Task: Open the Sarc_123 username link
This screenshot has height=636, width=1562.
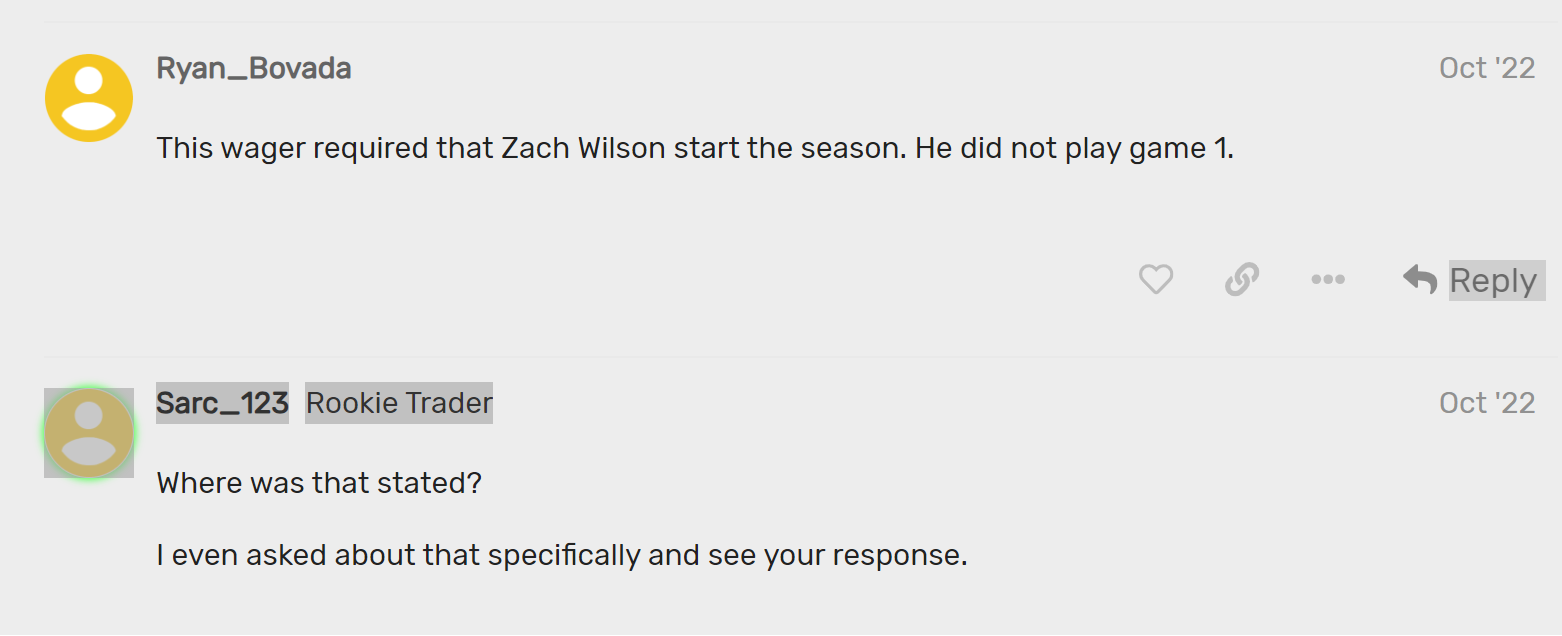Action: pos(222,402)
